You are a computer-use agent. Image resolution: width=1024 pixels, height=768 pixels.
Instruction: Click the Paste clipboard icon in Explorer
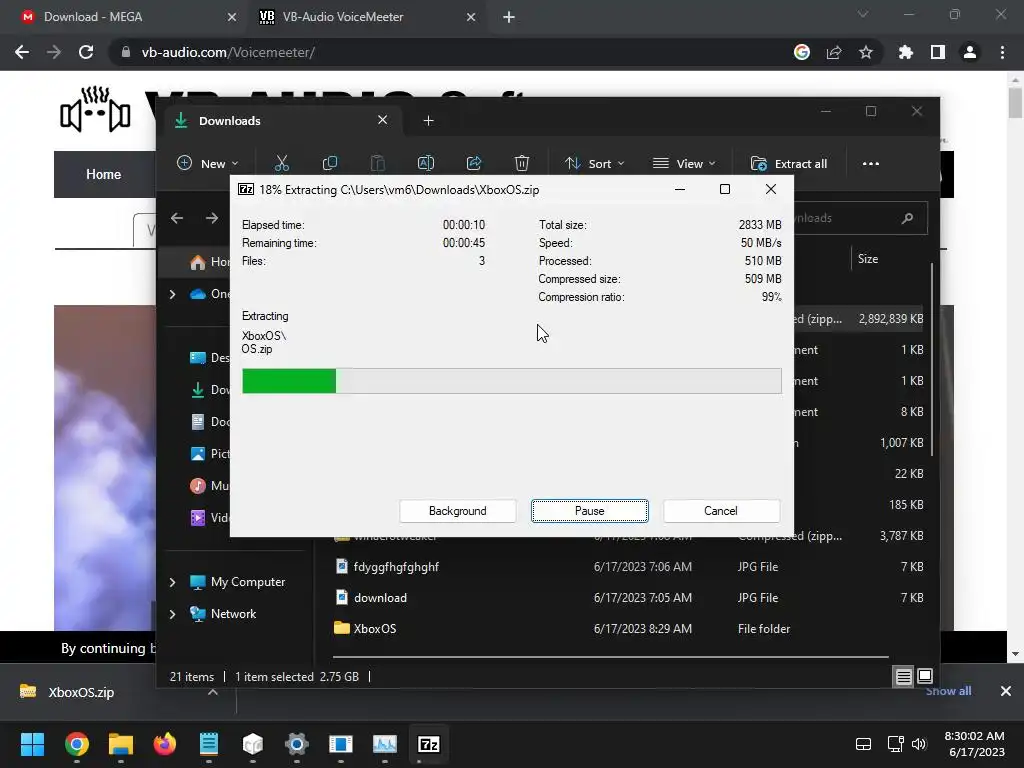click(377, 163)
